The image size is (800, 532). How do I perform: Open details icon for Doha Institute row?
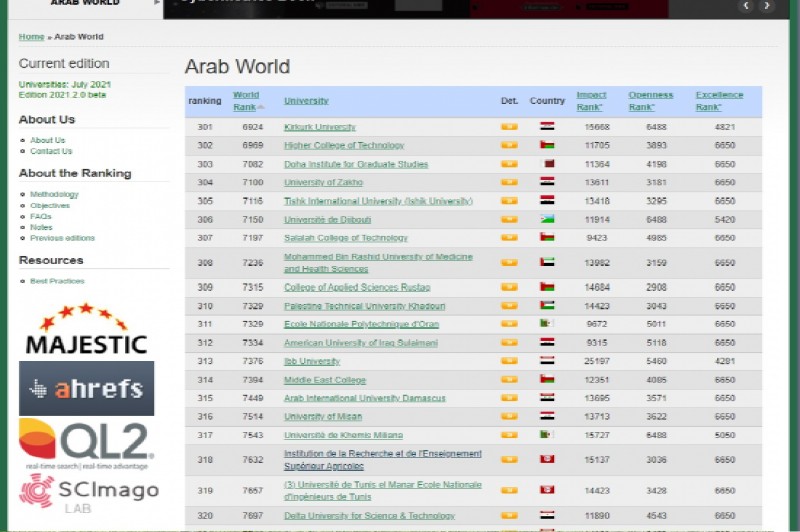[509, 164]
